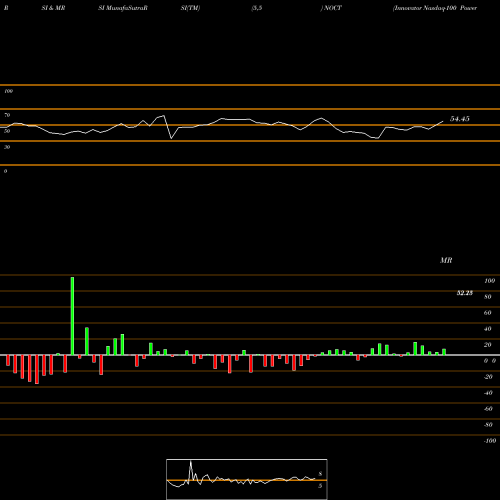Click the MR axis -40 label
Image resolution: width=500 pixels, height=500 pixels.
(x=488, y=393)
